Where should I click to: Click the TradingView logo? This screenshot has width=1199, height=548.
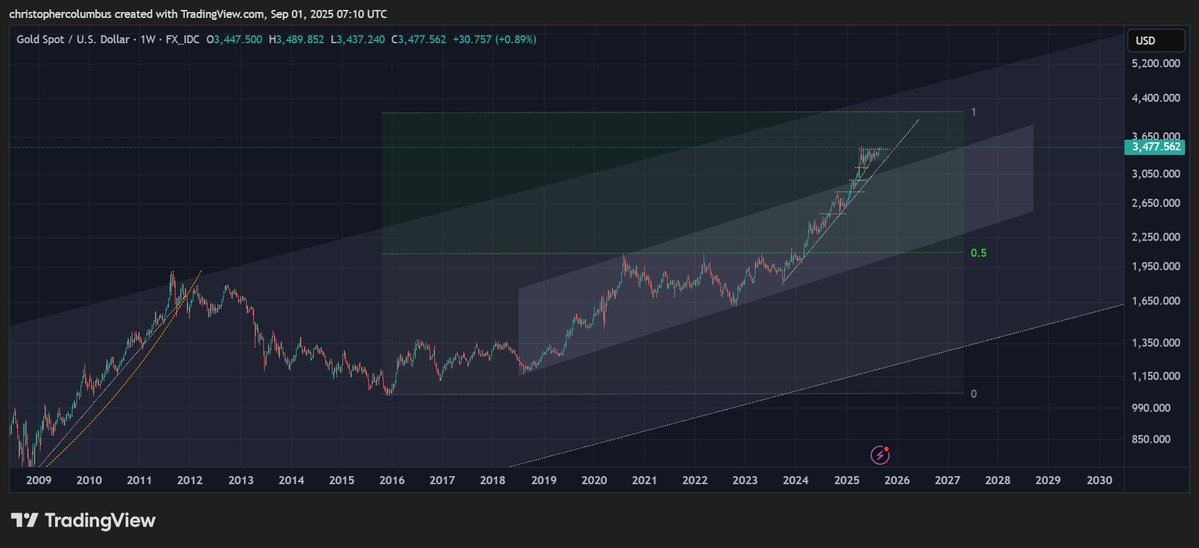(x=83, y=521)
